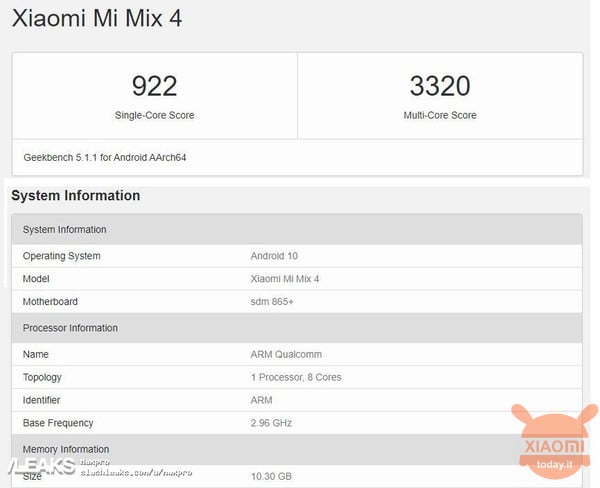This screenshot has width=600, height=488.
Task: Select the ARM identifier value
Action: pos(261,400)
